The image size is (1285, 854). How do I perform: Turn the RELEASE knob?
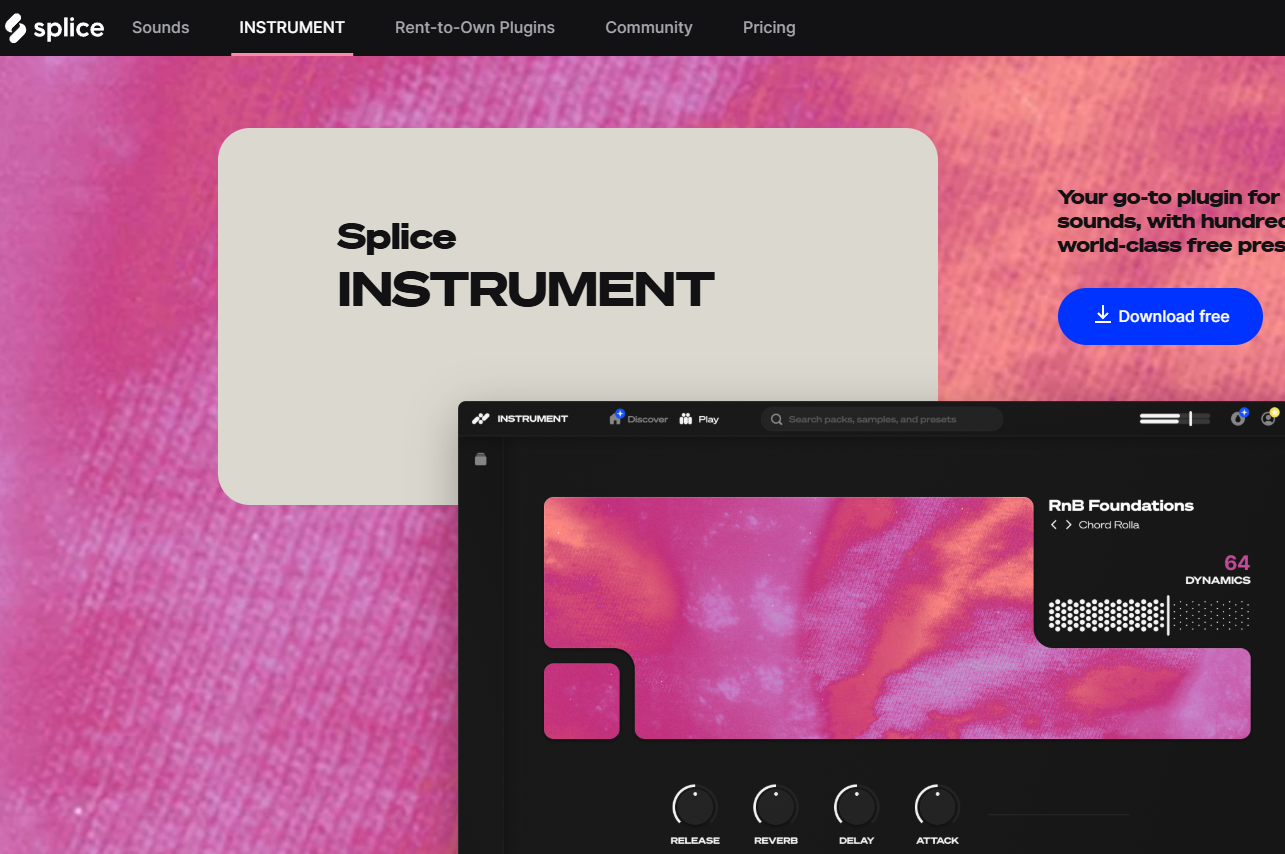point(694,804)
